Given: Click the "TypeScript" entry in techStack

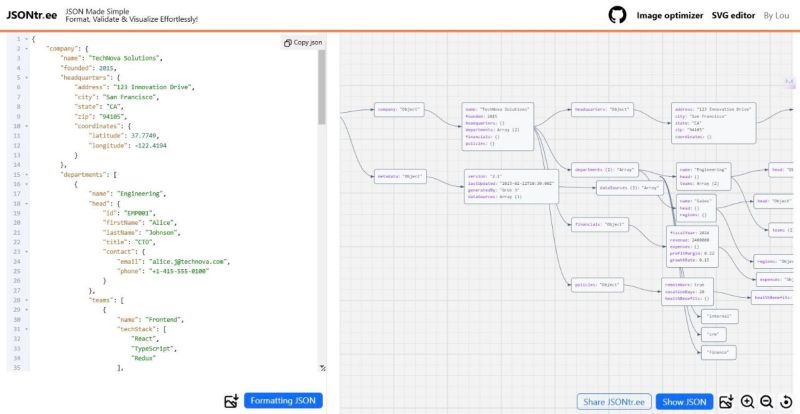Looking at the screenshot, I should [153, 349].
